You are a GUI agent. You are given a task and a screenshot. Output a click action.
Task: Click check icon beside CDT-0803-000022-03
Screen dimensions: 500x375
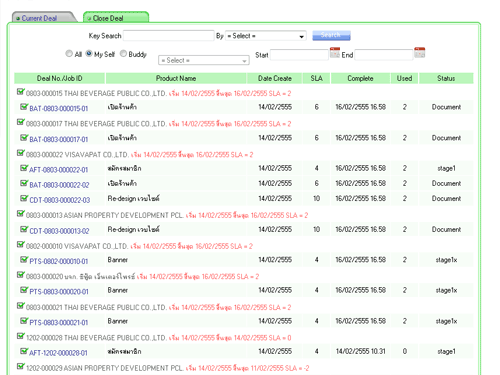tap(24, 198)
